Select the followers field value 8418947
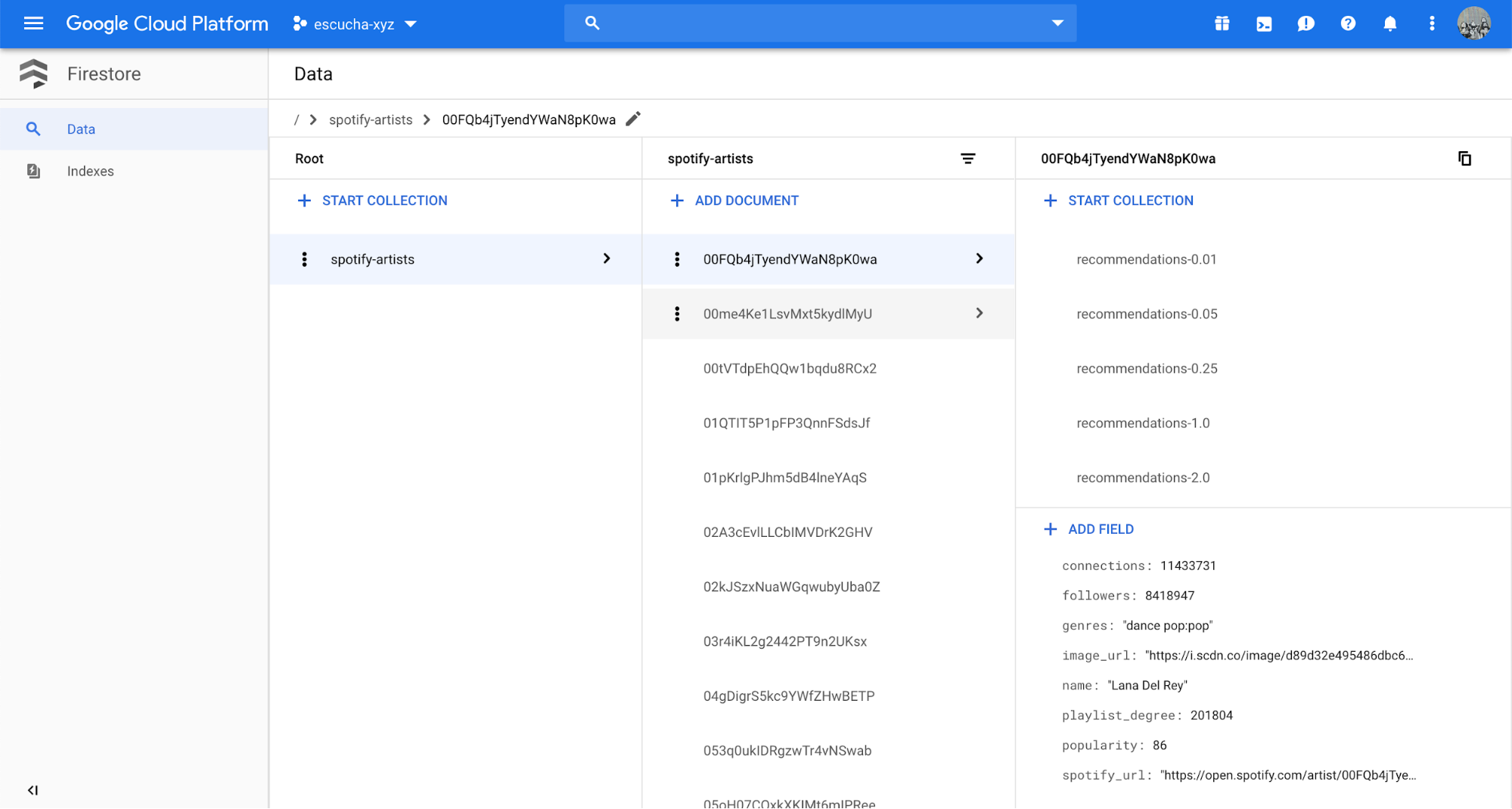Image resolution: width=1512 pixels, height=809 pixels. (x=1169, y=596)
